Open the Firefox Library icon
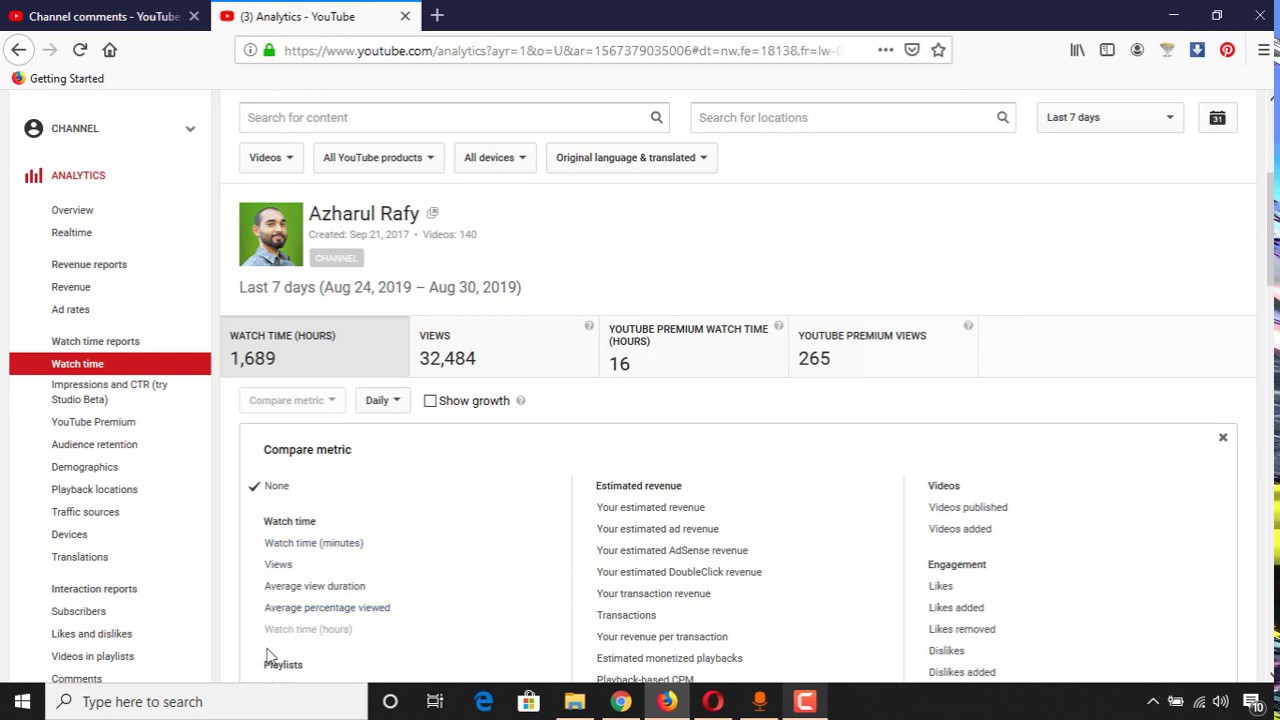The width and height of the screenshot is (1280, 720). [x=1077, y=50]
